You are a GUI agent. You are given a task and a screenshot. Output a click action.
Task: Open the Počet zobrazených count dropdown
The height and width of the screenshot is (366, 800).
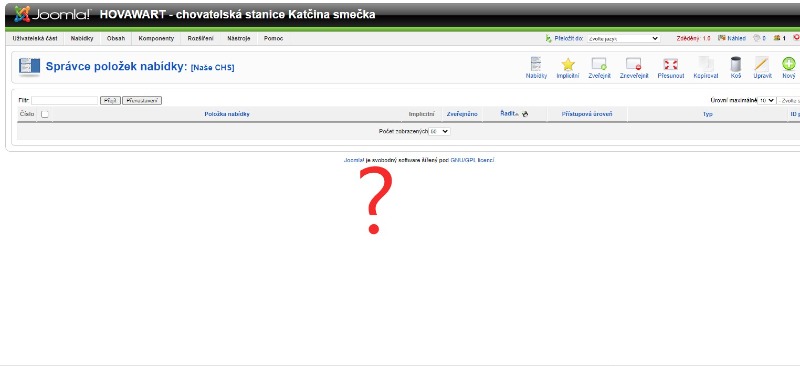click(439, 131)
